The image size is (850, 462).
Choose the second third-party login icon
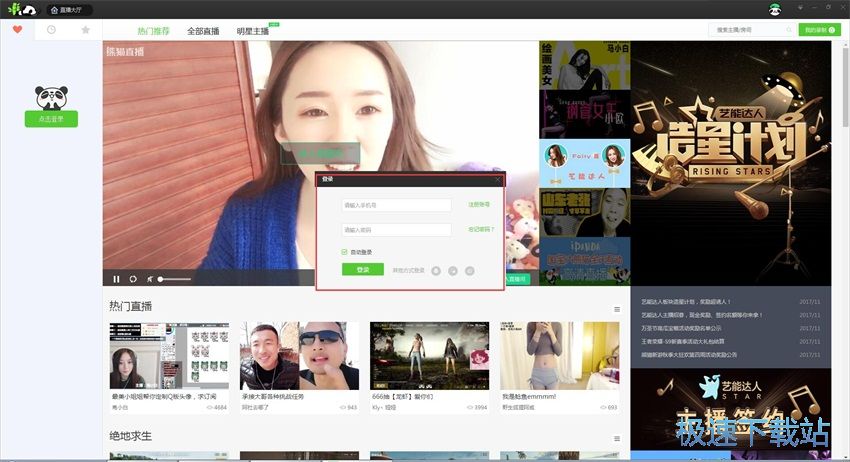(x=453, y=271)
